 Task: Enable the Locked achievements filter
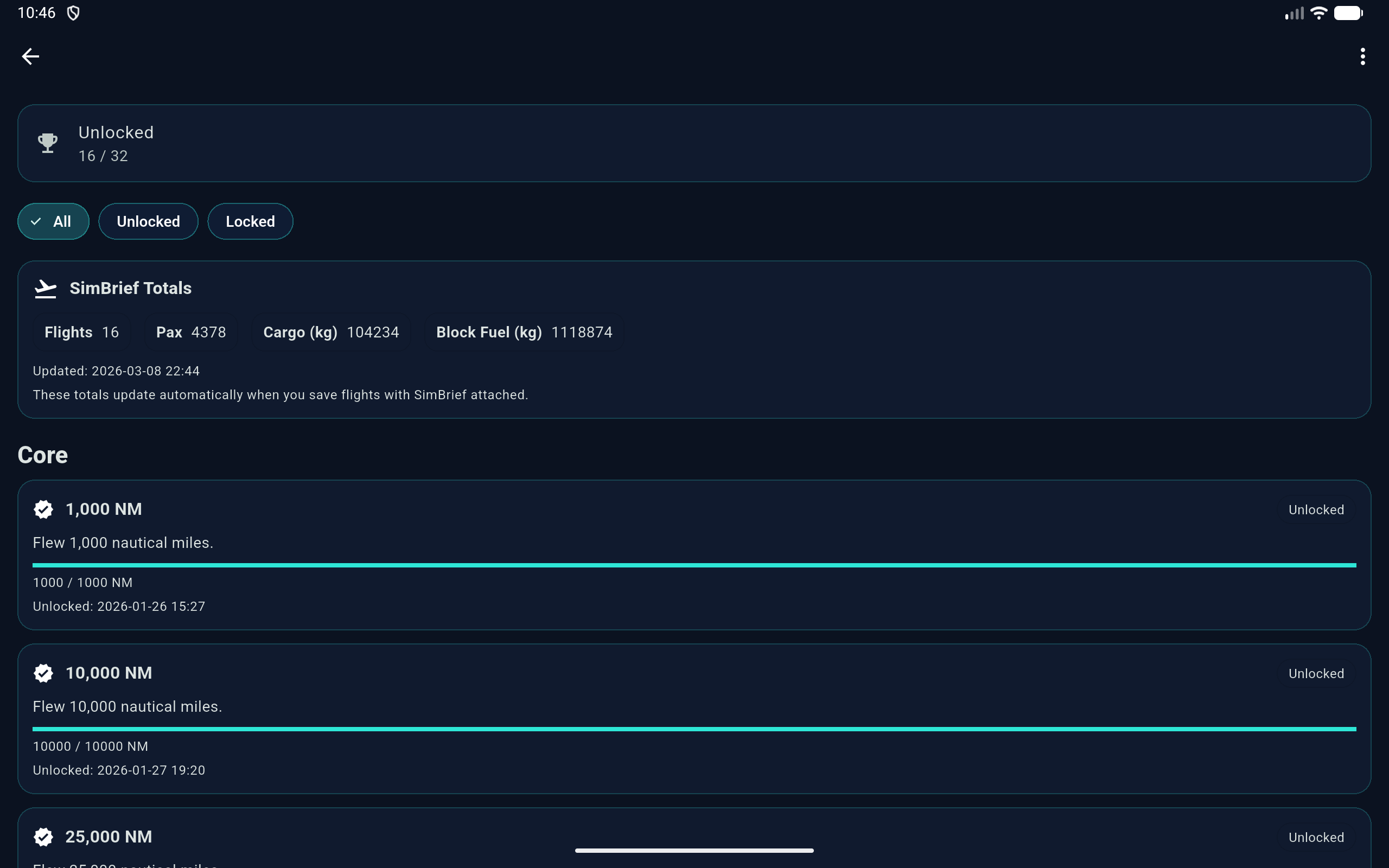(x=250, y=221)
